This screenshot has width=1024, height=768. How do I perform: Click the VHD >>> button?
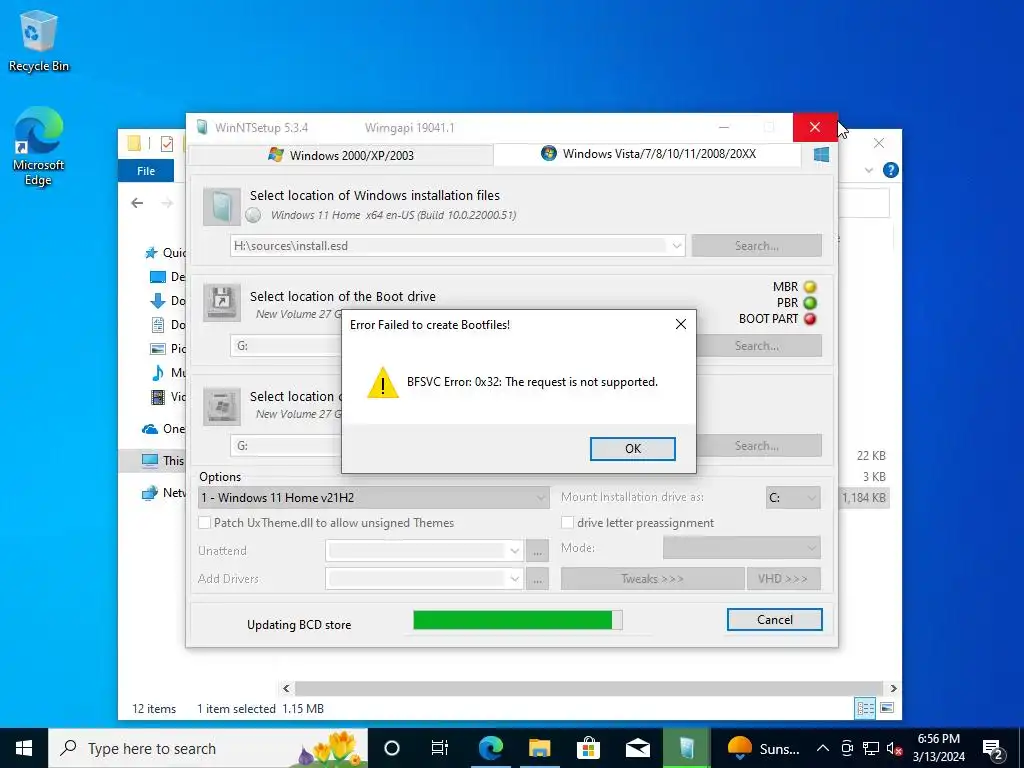click(x=783, y=579)
